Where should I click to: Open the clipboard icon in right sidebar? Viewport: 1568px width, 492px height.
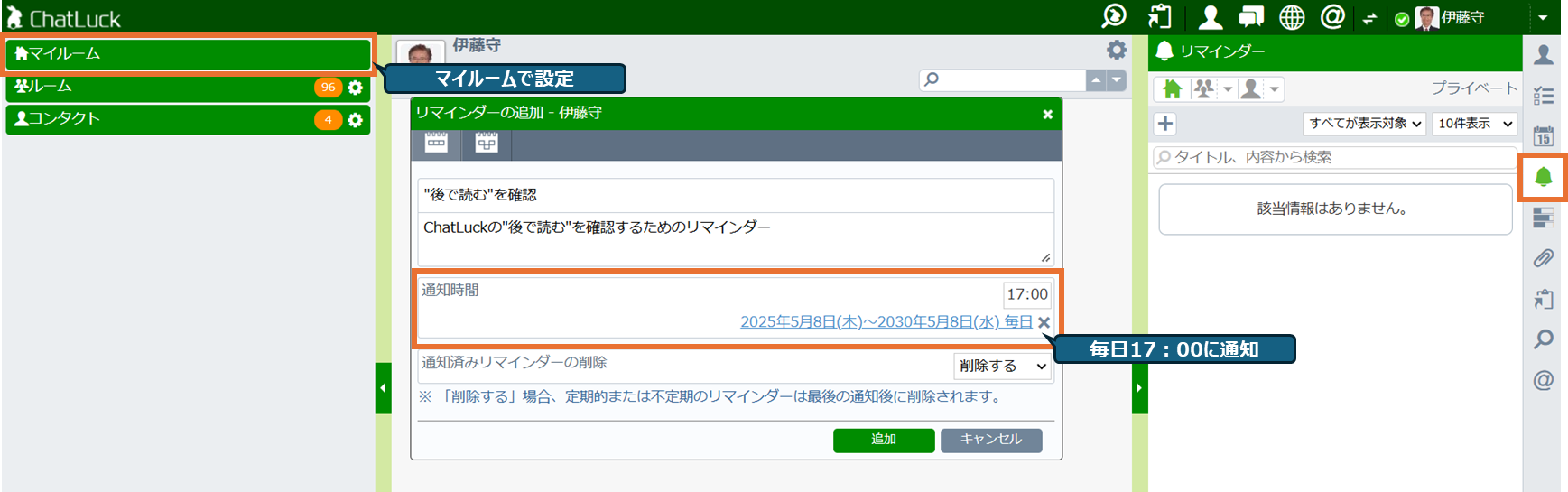[x=1544, y=299]
